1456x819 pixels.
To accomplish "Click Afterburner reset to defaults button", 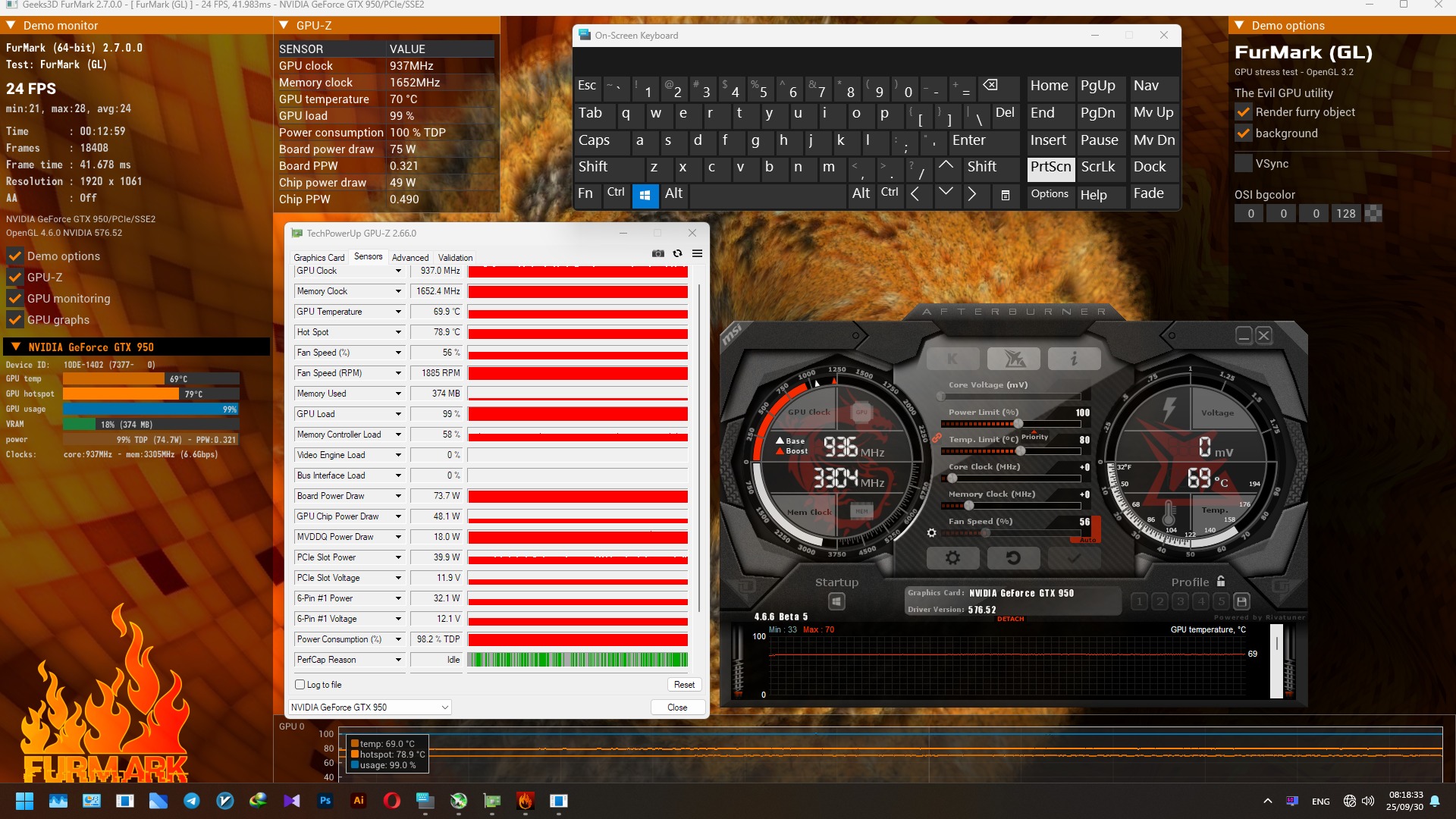I will 1013,558.
